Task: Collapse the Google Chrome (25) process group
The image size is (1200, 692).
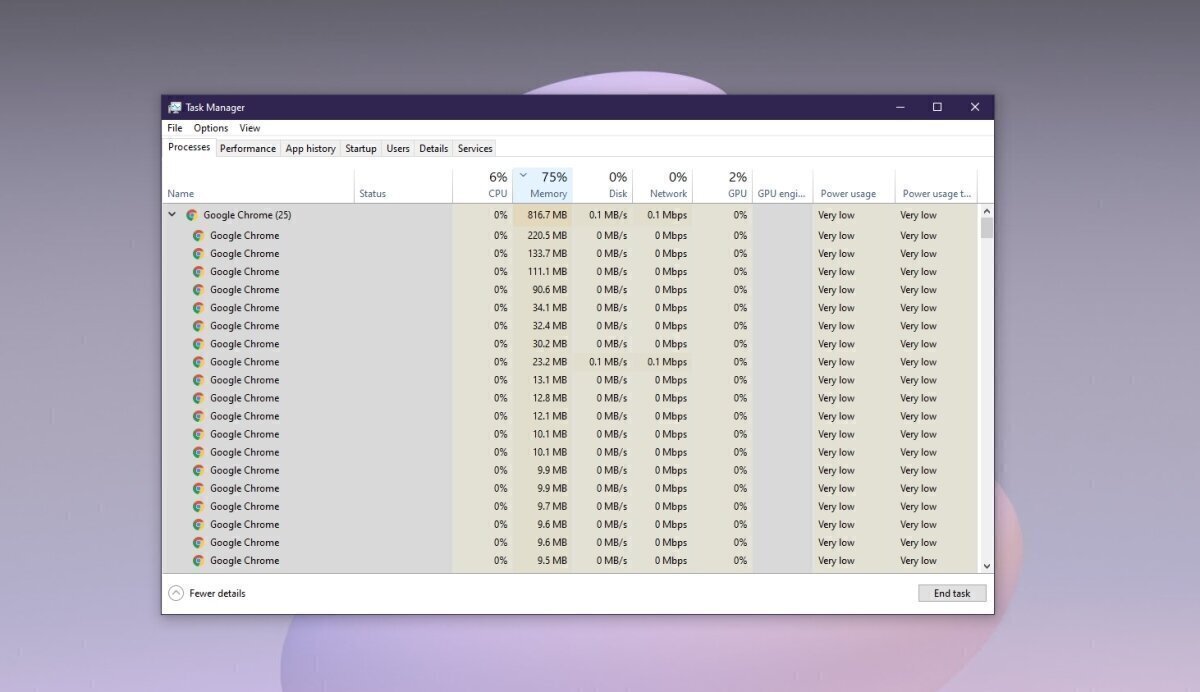Action: (x=172, y=215)
